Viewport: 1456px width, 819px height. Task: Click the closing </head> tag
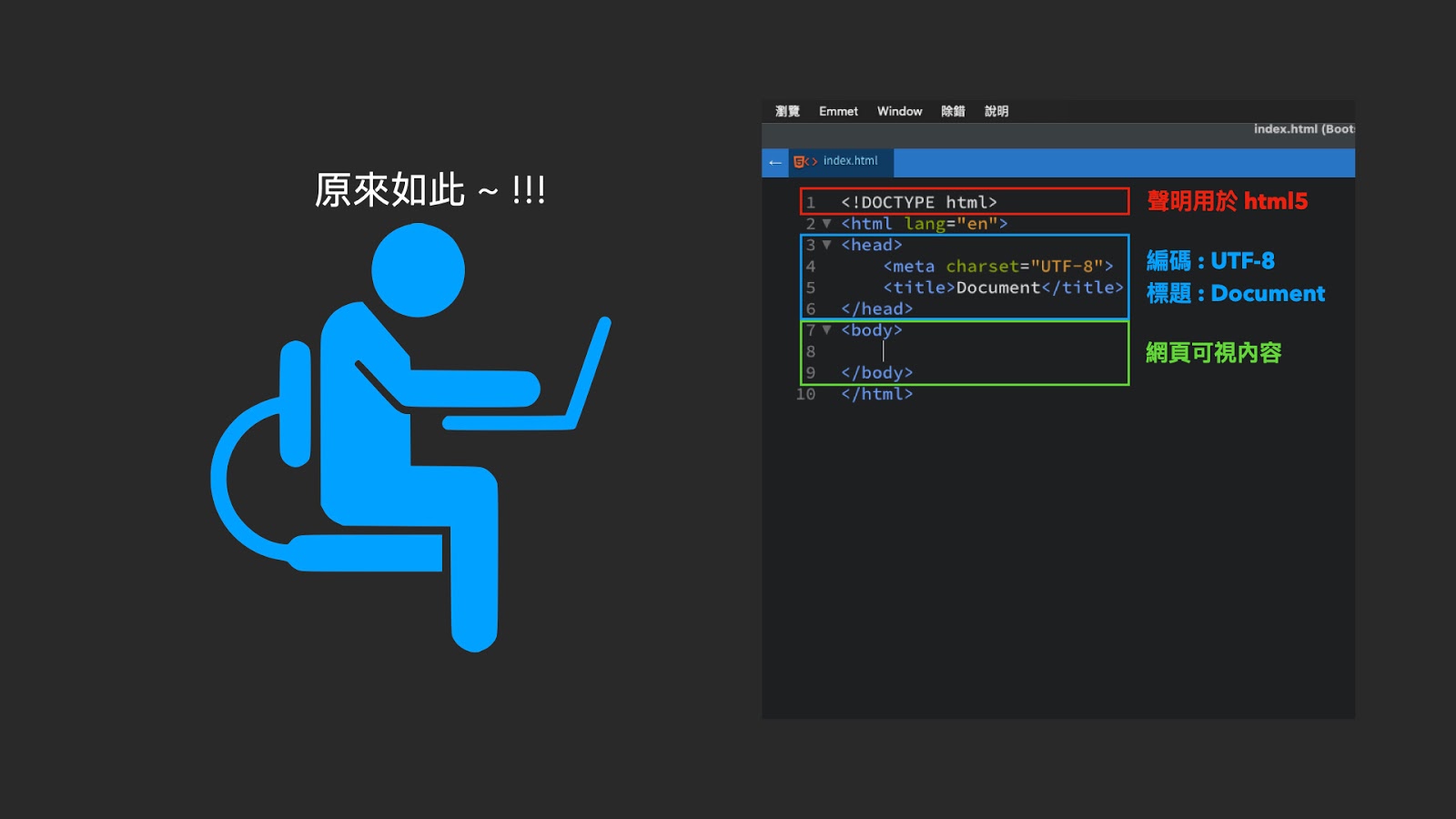click(x=876, y=309)
